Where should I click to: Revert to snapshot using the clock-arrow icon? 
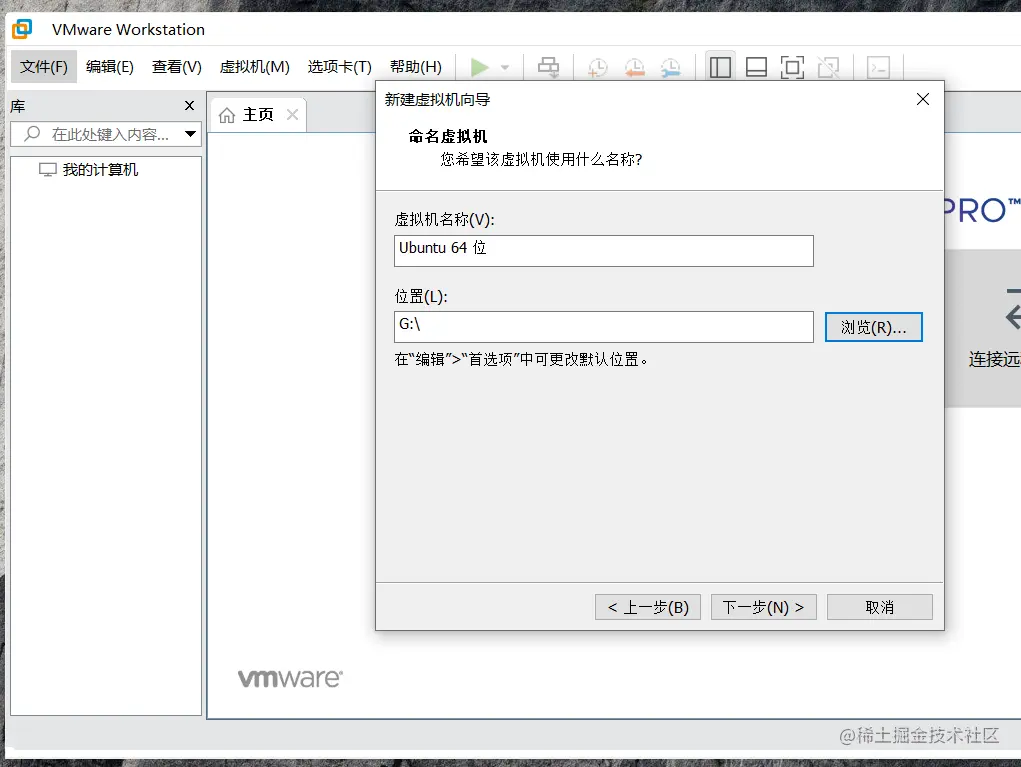coord(634,68)
